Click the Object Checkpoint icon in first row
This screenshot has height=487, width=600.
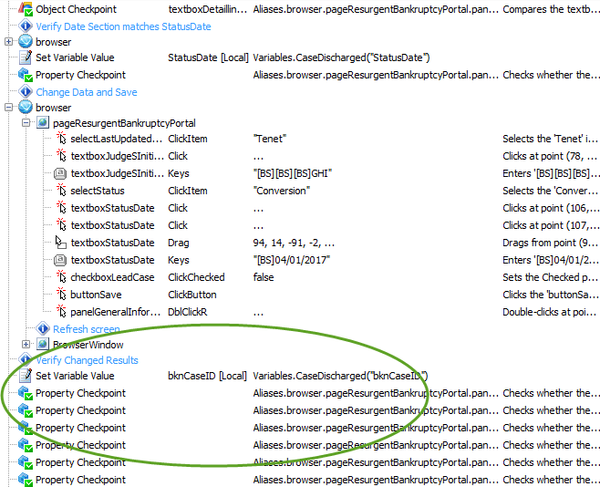(25, 8)
